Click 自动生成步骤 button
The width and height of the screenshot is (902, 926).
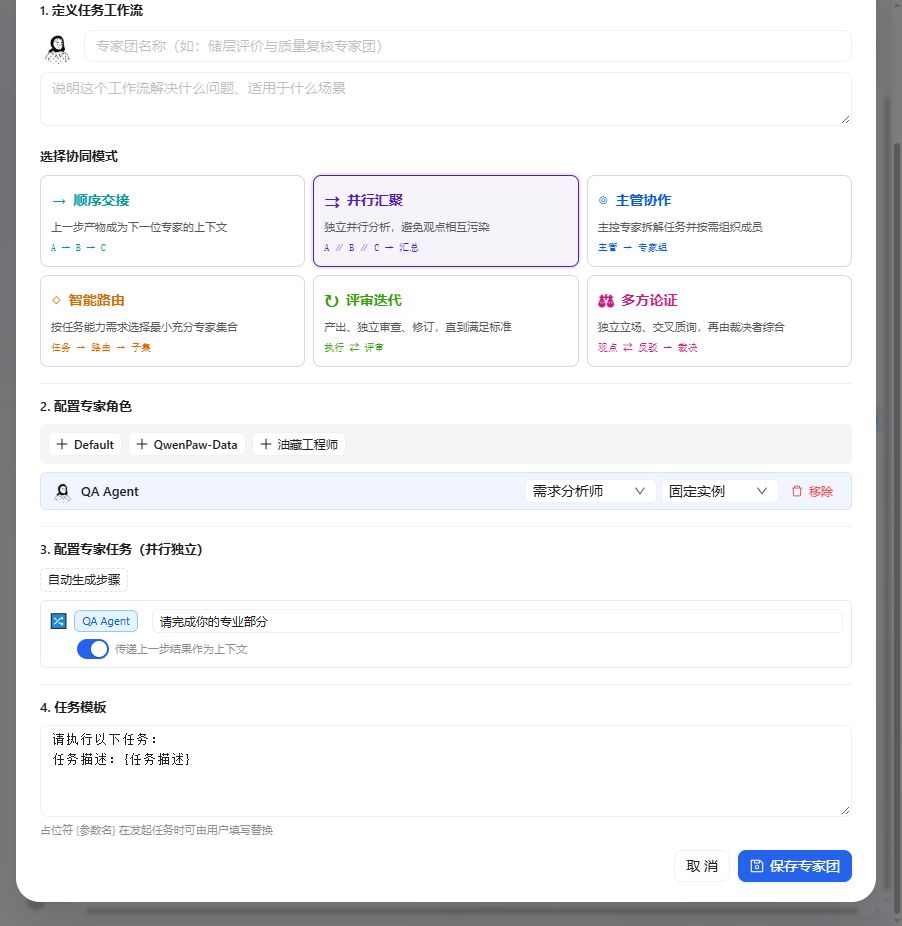(x=84, y=580)
